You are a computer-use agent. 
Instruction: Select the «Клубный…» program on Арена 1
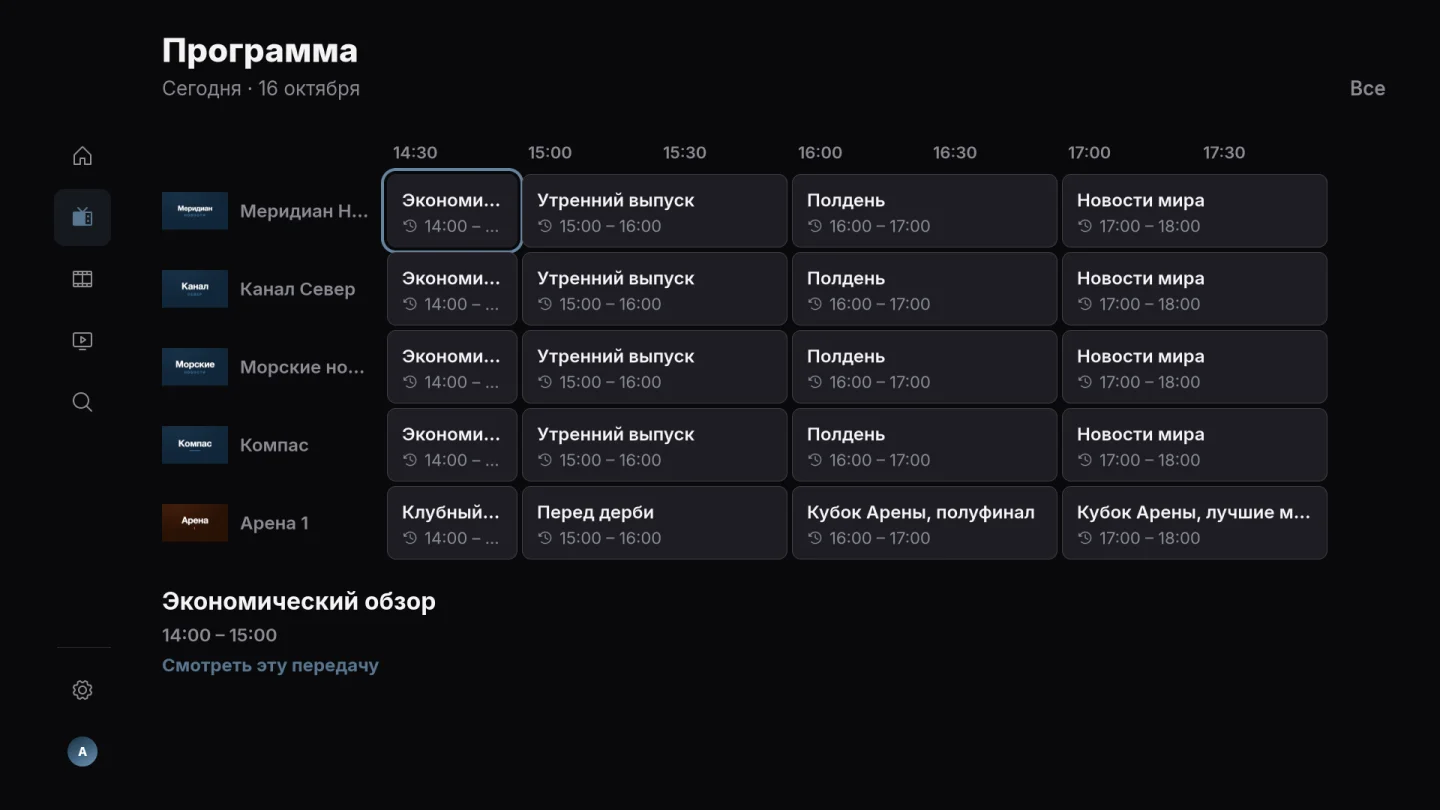tap(452, 523)
